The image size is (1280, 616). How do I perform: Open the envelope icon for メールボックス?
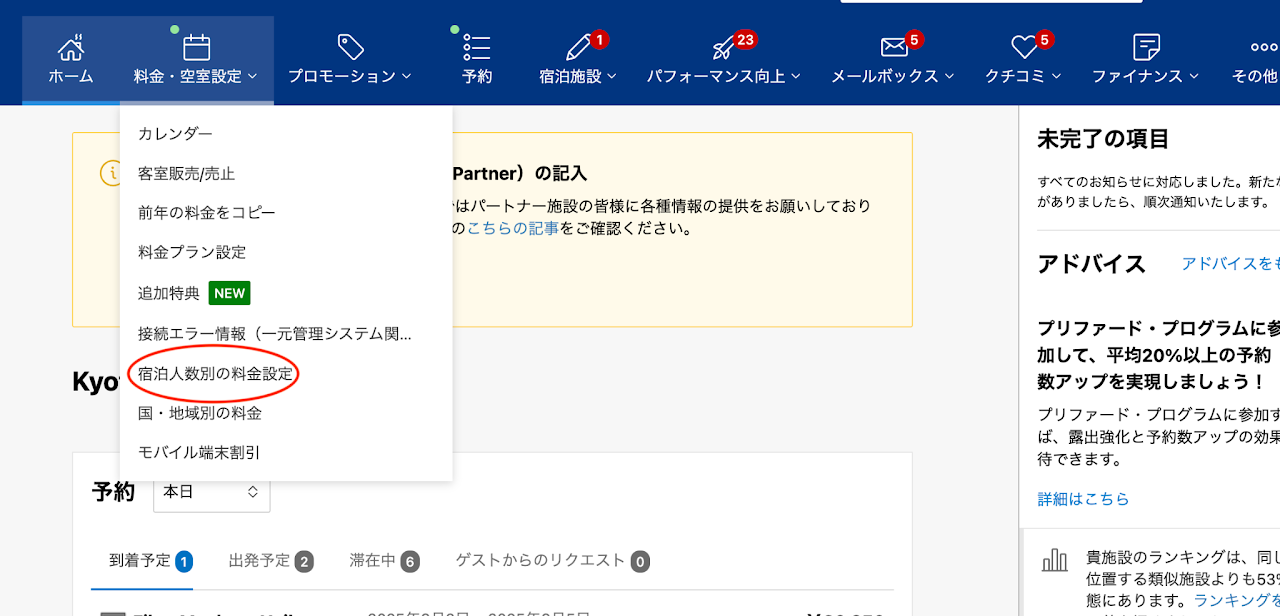pos(893,47)
